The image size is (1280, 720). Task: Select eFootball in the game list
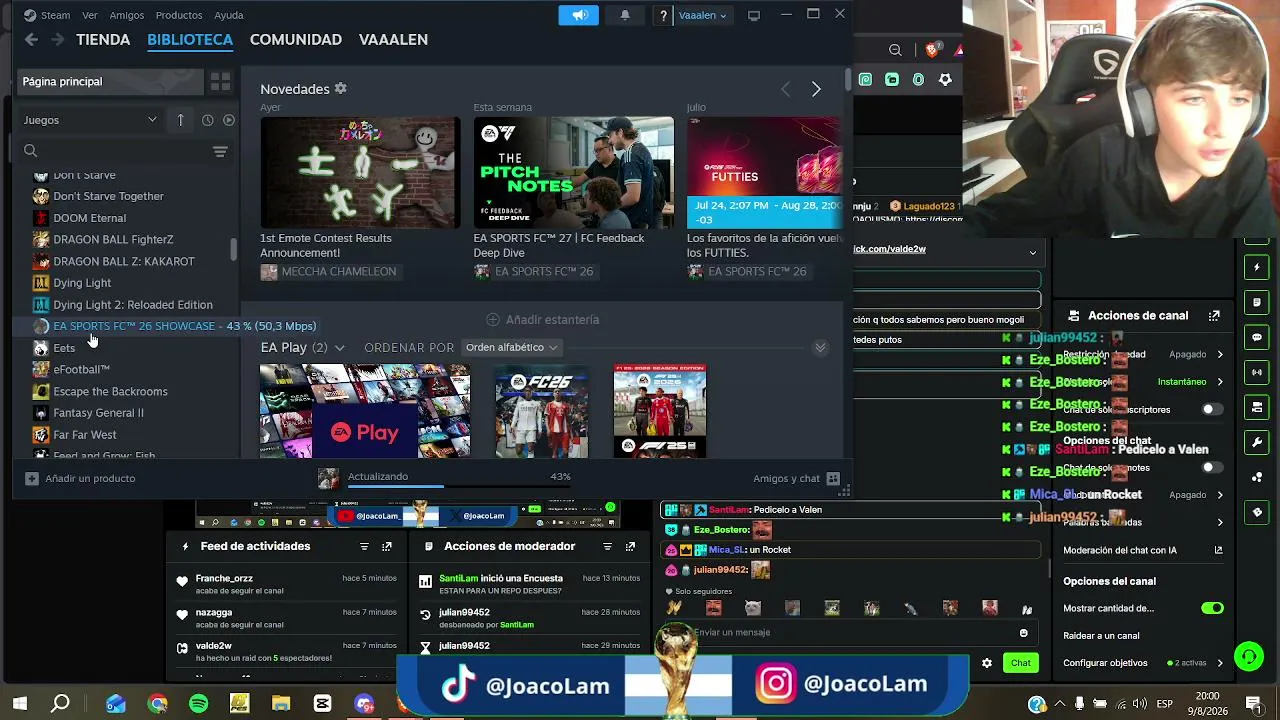(81, 370)
